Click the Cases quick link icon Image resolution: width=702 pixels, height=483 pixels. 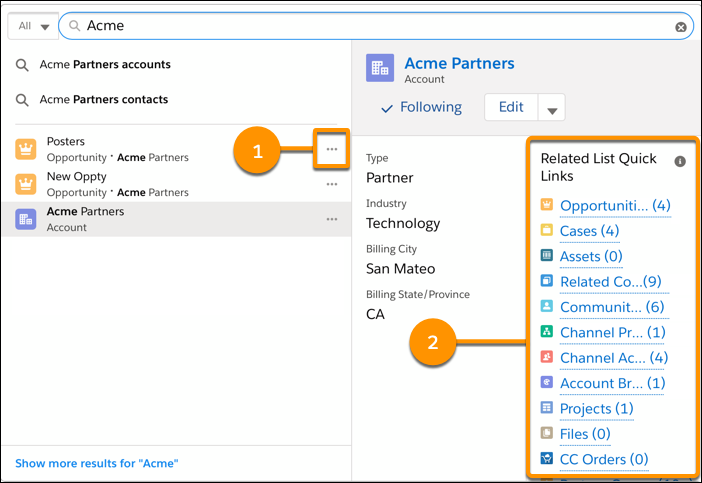point(547,230)
